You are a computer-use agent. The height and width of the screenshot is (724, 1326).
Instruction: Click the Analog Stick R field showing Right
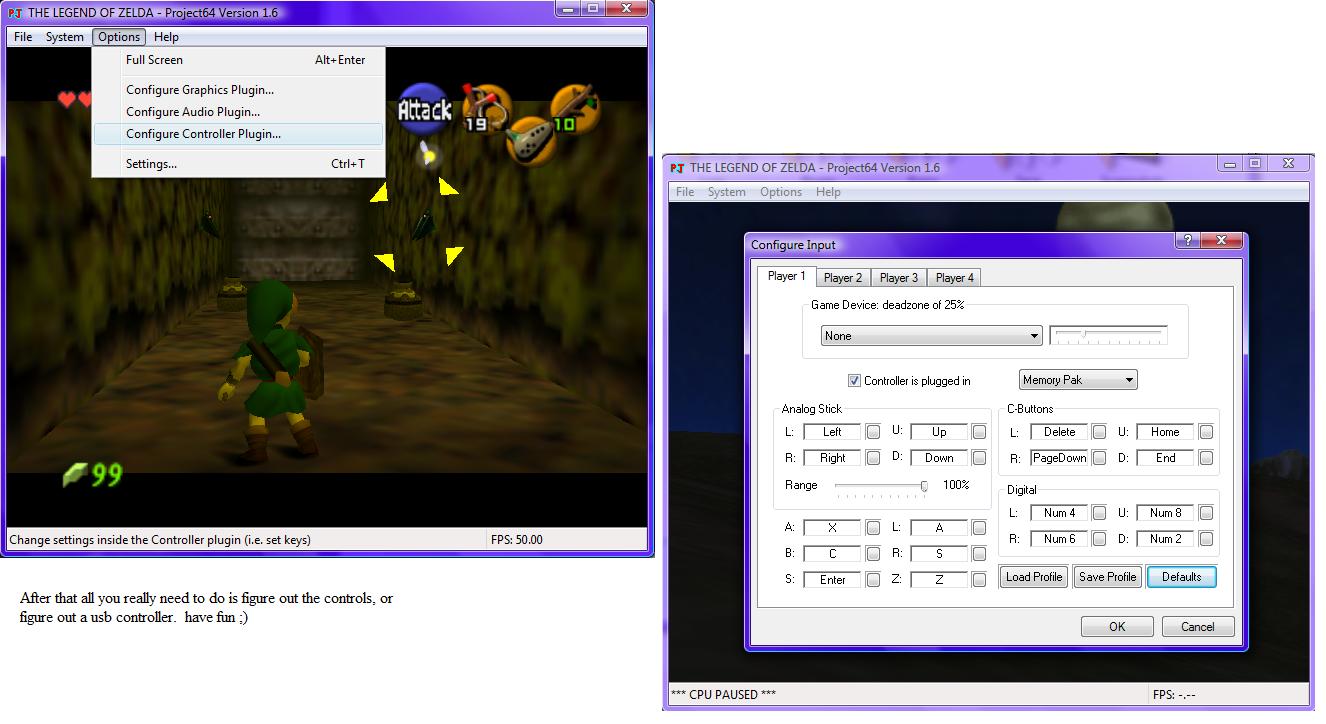[832, 458]
